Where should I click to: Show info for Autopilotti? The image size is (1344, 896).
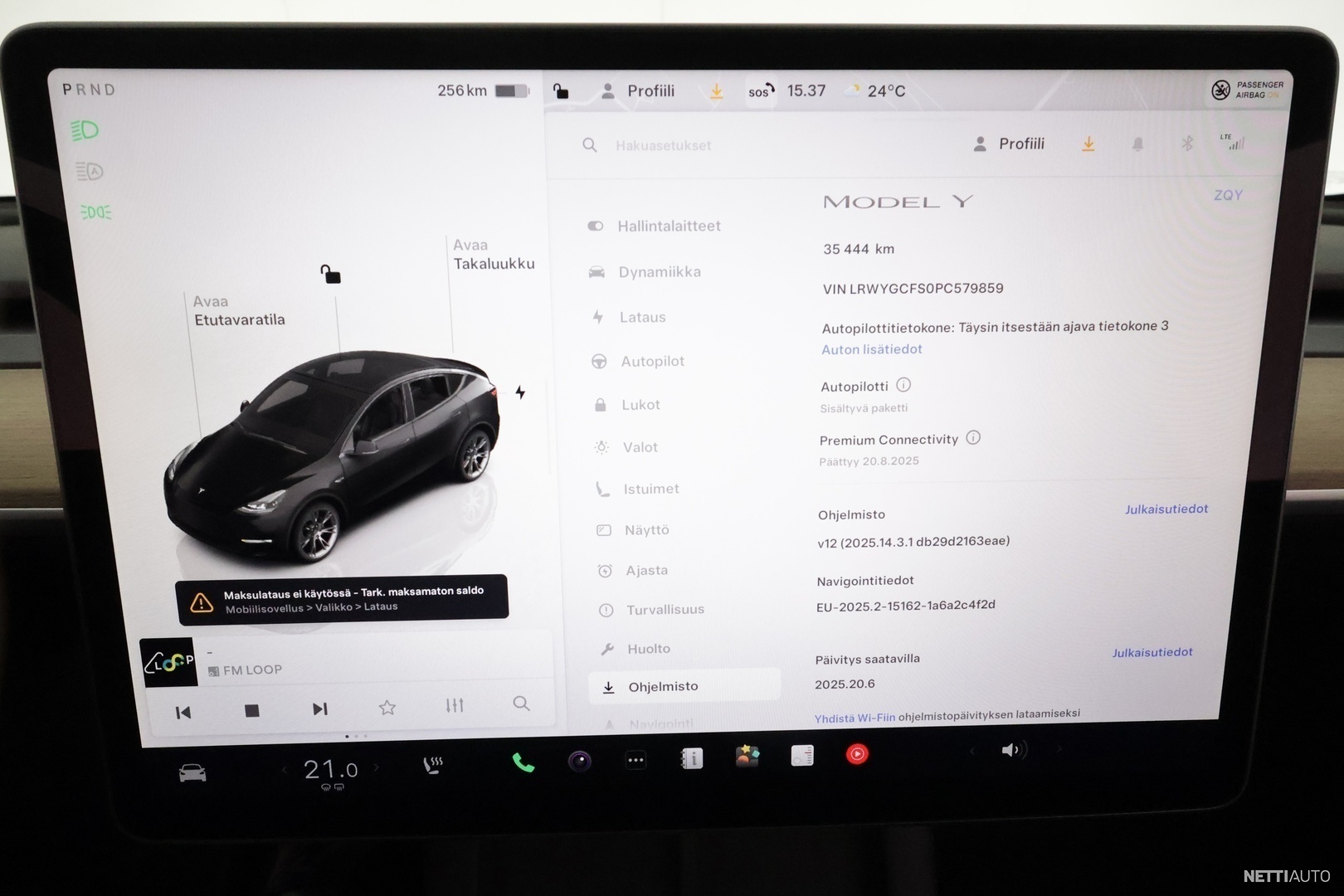coord(903,385)
